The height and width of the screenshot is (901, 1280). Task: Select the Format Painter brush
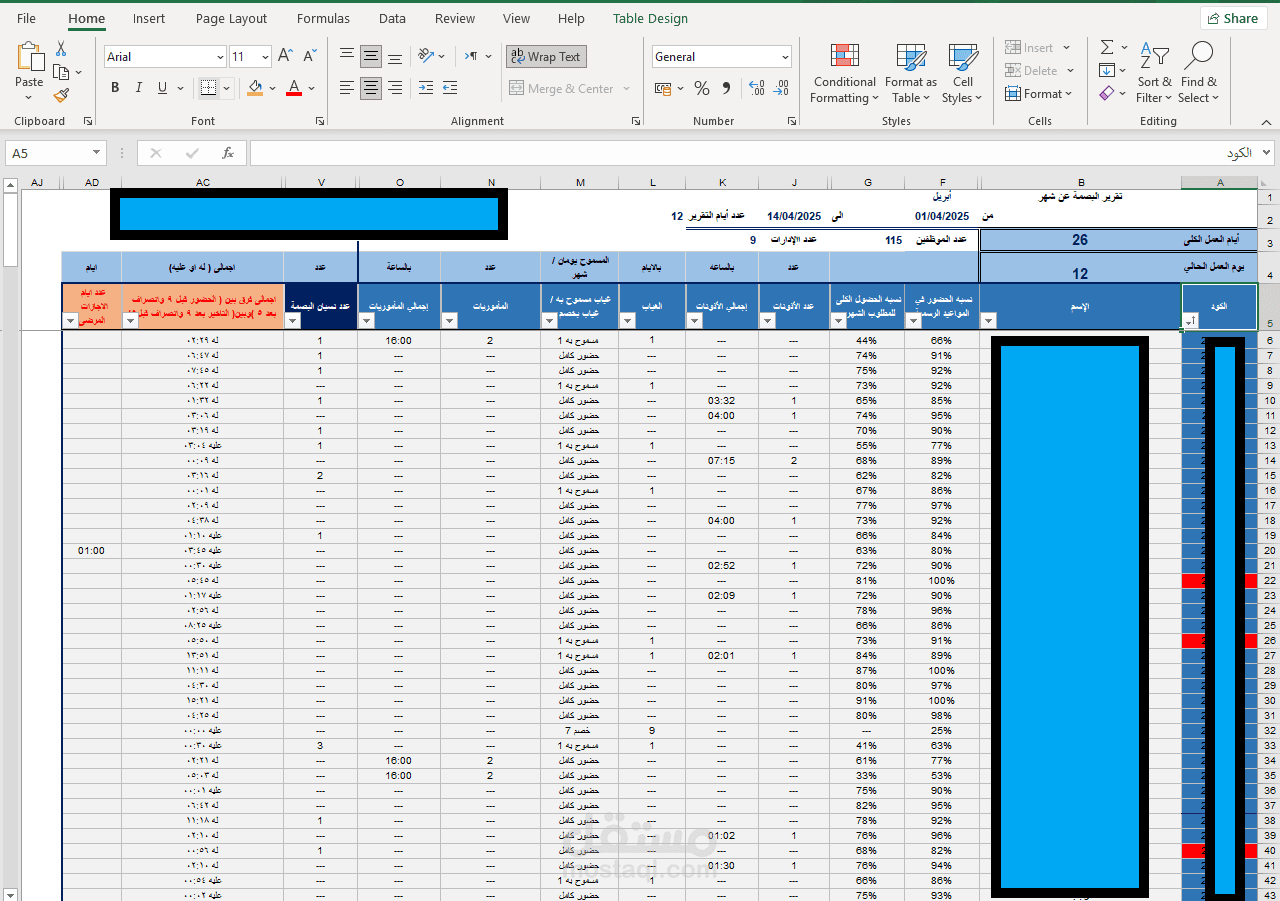(x=61, y=96)
